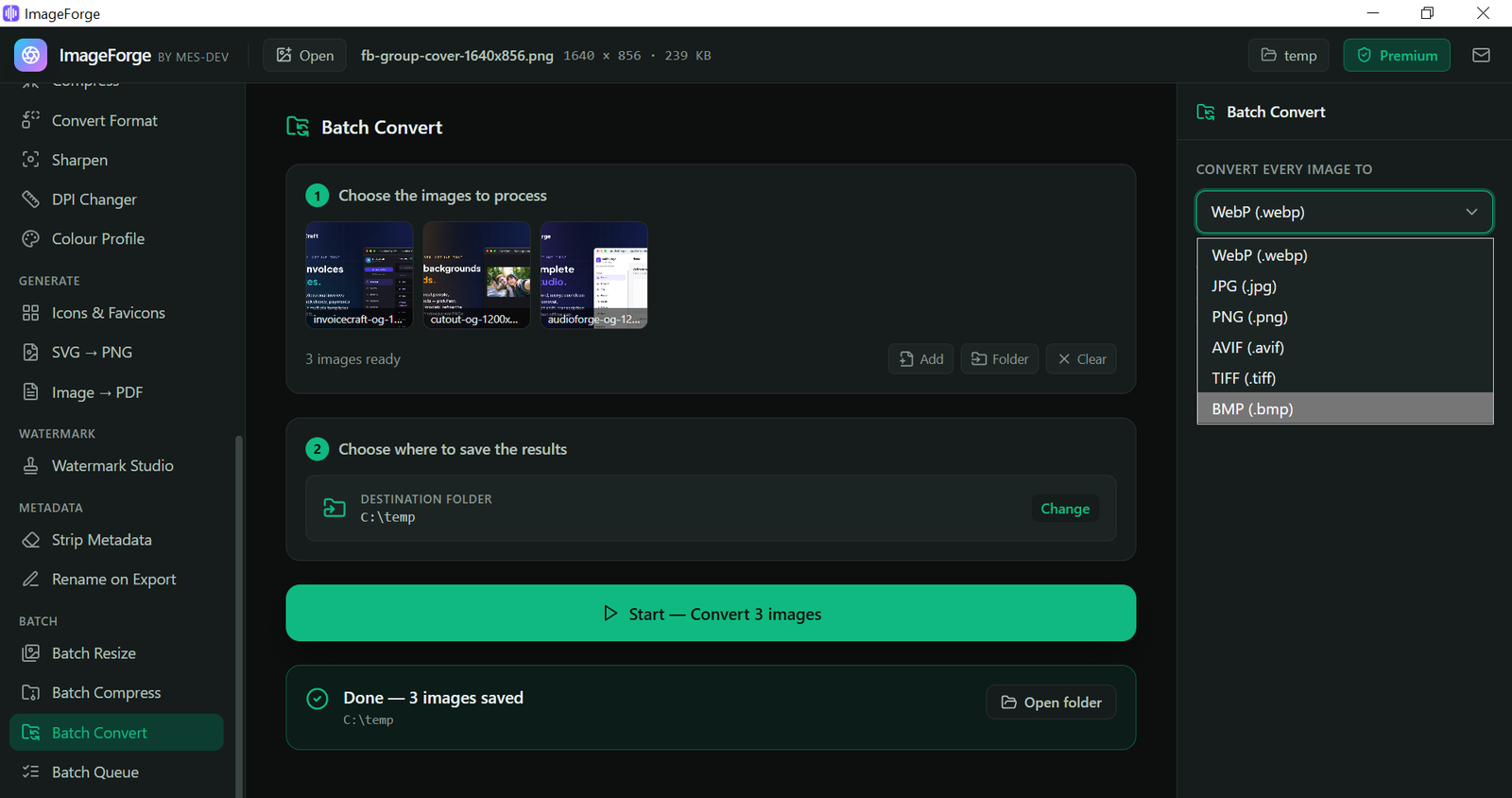Viewport: 1512px width, 798px height.
Task: Click the Sharpen tool icon in sidebar
Action: (x=30, y=160)
